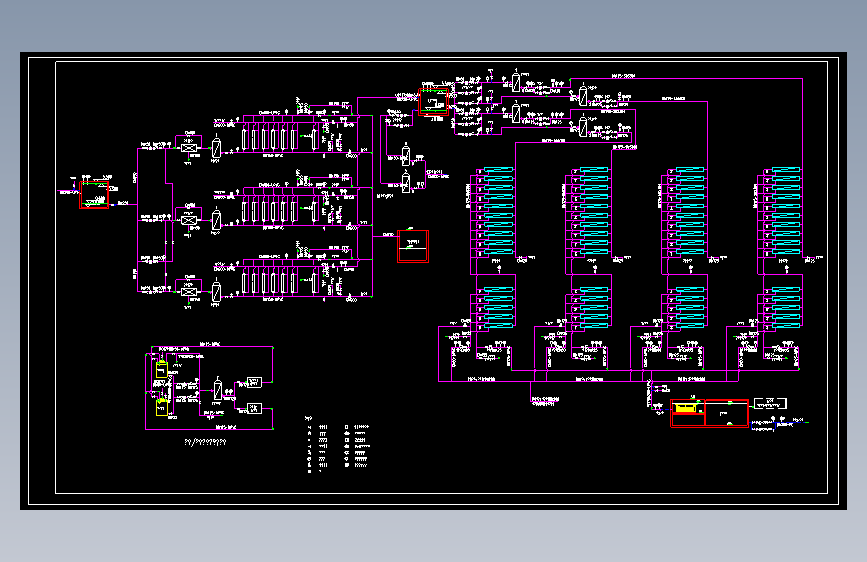Select crossed-box pump symbol in top treatment row
Screen dimensions: 867x562
point(189,148)
